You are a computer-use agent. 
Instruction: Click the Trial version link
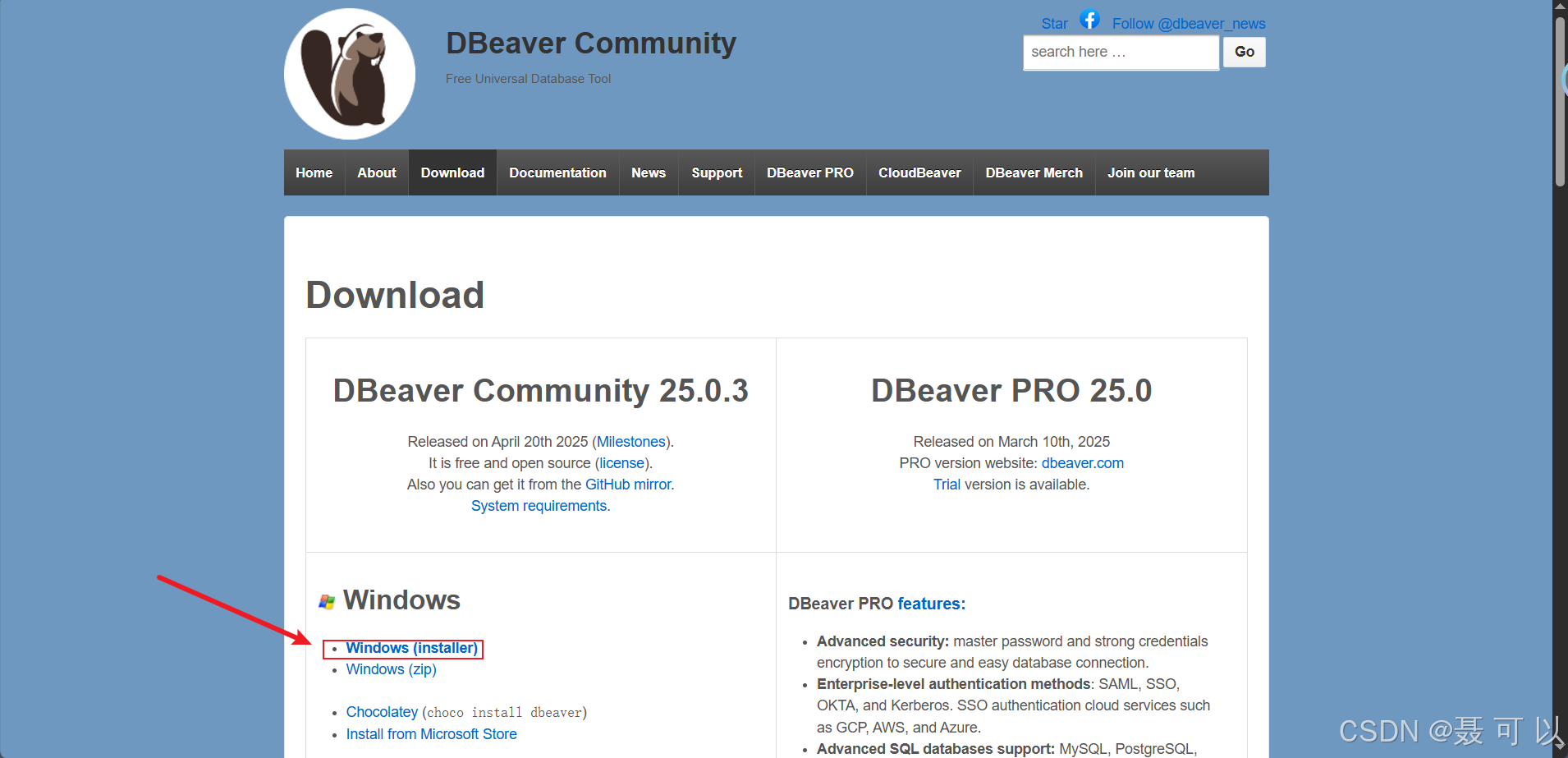947,485
